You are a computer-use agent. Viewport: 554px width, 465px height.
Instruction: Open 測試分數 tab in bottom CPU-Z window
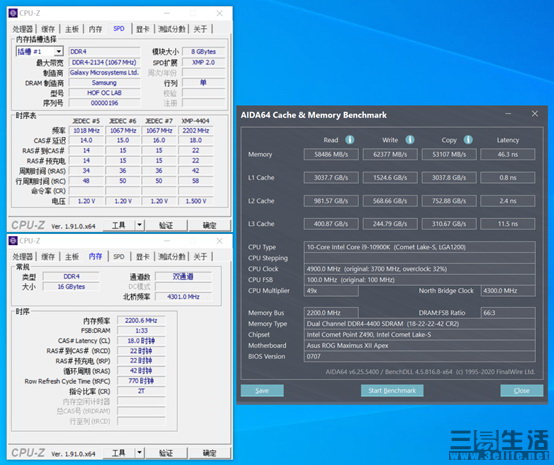tap(172, 257)
